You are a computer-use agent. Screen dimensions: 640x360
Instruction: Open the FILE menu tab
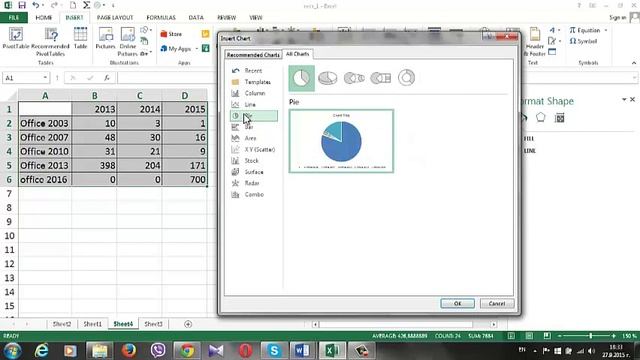tap(14, 18)
